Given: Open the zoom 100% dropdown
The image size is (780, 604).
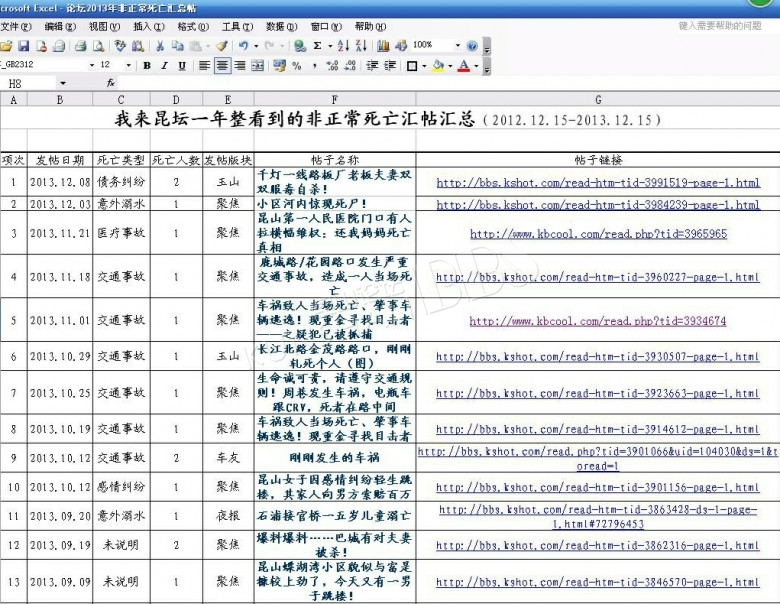Looking at the screenshot, I should pyautogui.click(x=458, y=45).
